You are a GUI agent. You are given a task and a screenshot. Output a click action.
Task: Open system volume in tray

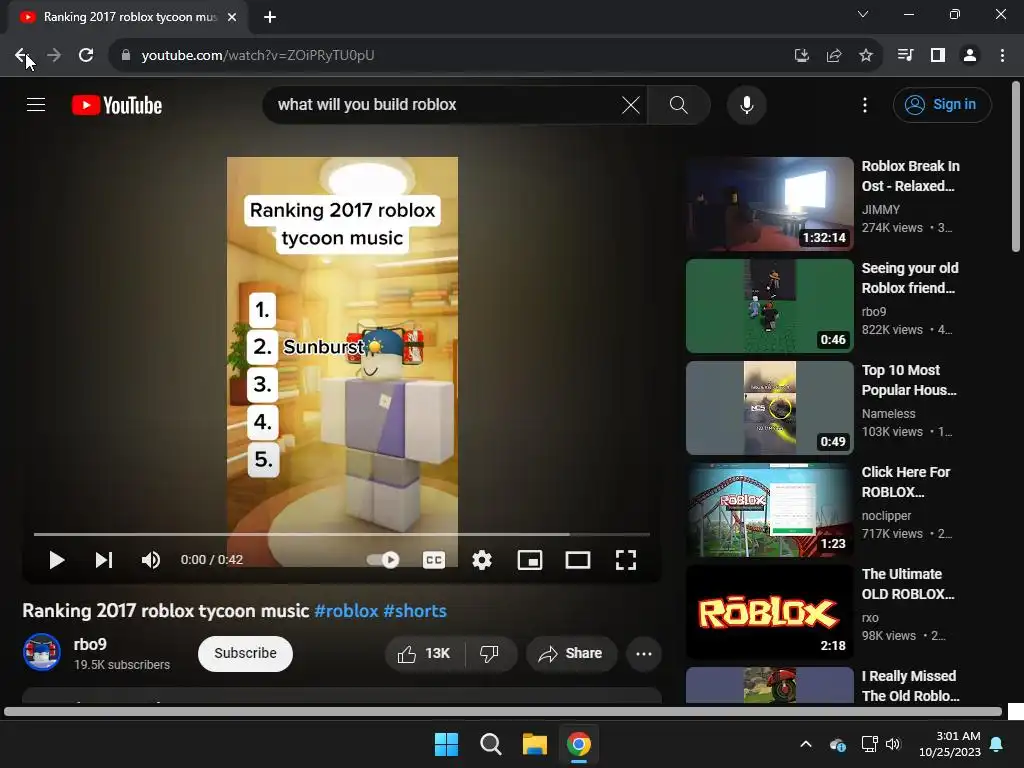(x=893, y=744)
